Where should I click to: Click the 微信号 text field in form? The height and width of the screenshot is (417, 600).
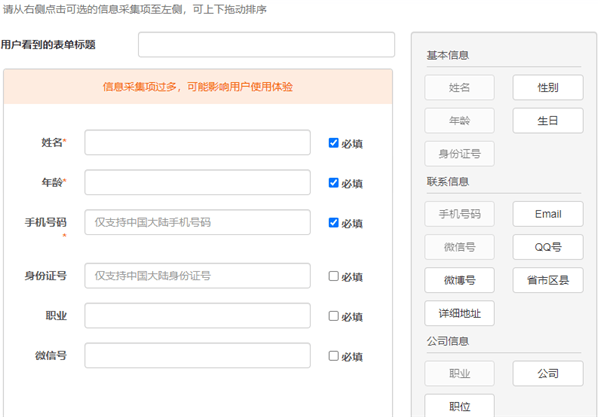click(197, 355)
